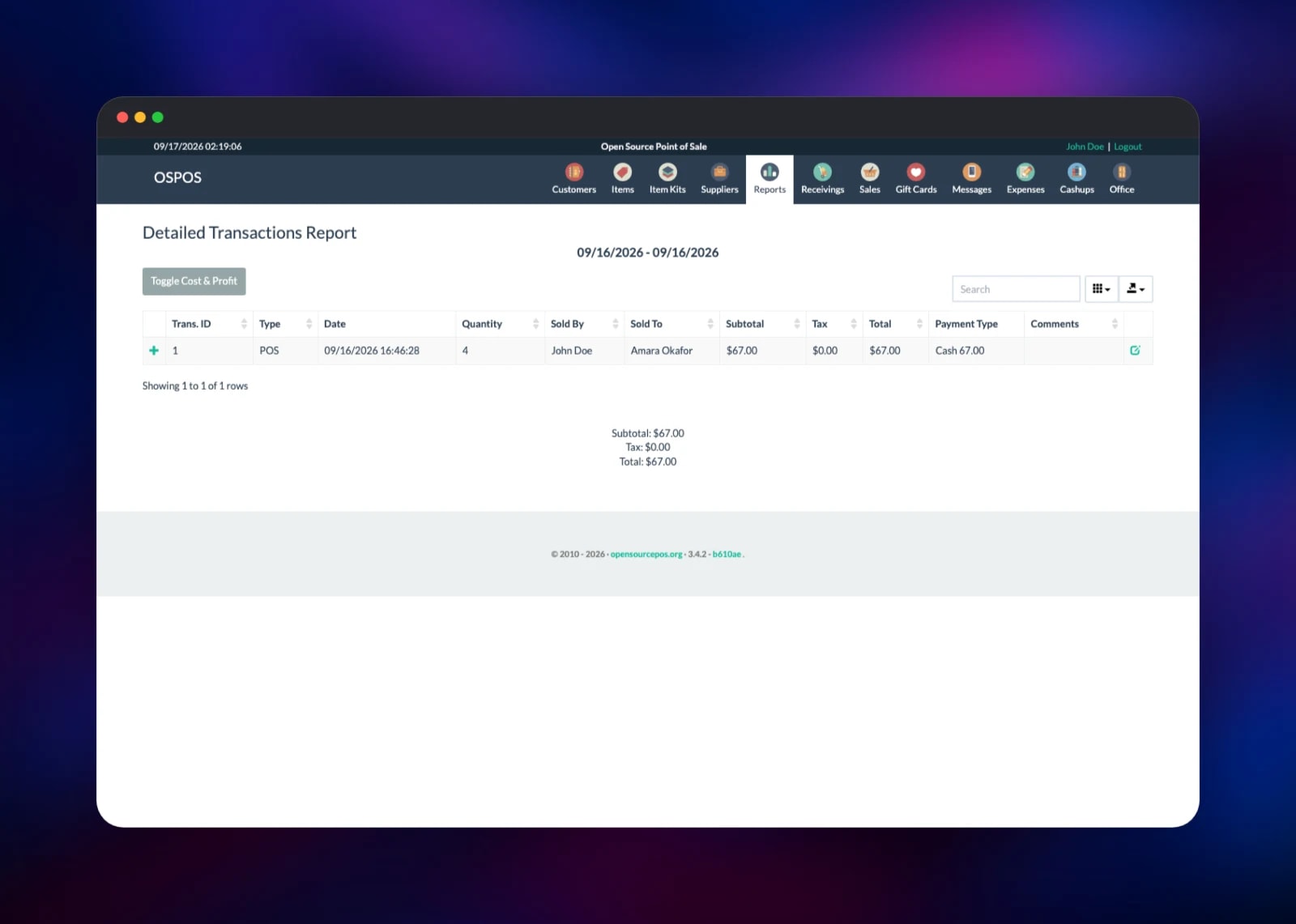
Task: Click the 09/16/2026 - 09/16/2026 date range heading
Action: (647, 253)
